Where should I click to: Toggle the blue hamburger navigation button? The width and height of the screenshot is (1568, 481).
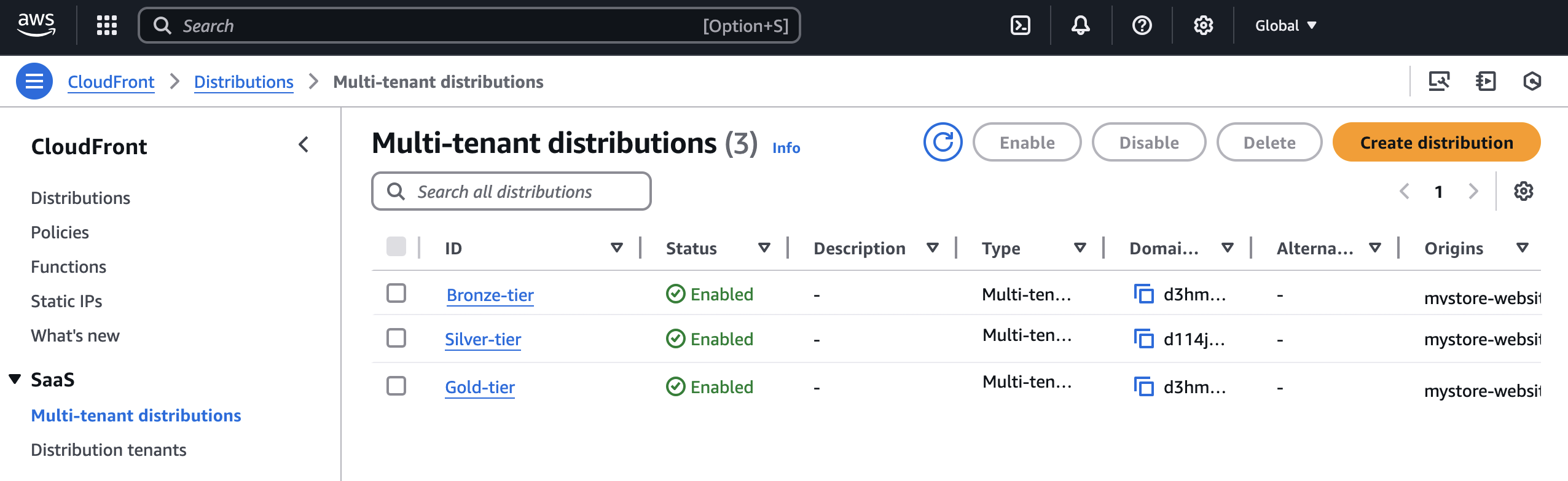[34, 81]
